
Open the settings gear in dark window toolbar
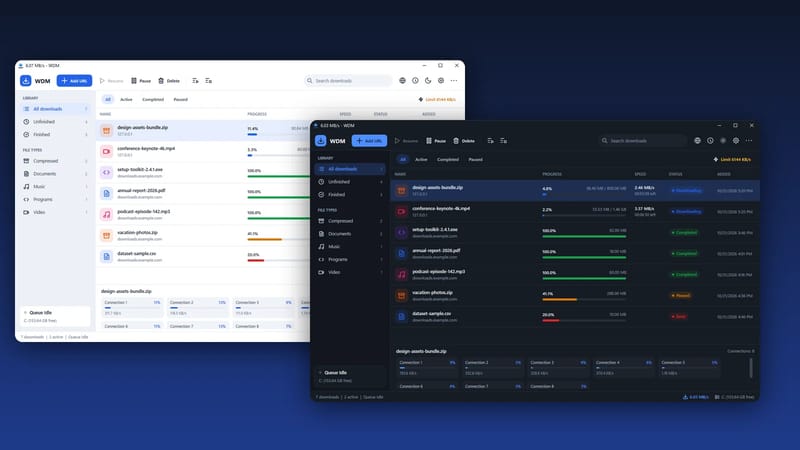pyautogui.click(x=736, y=141)
